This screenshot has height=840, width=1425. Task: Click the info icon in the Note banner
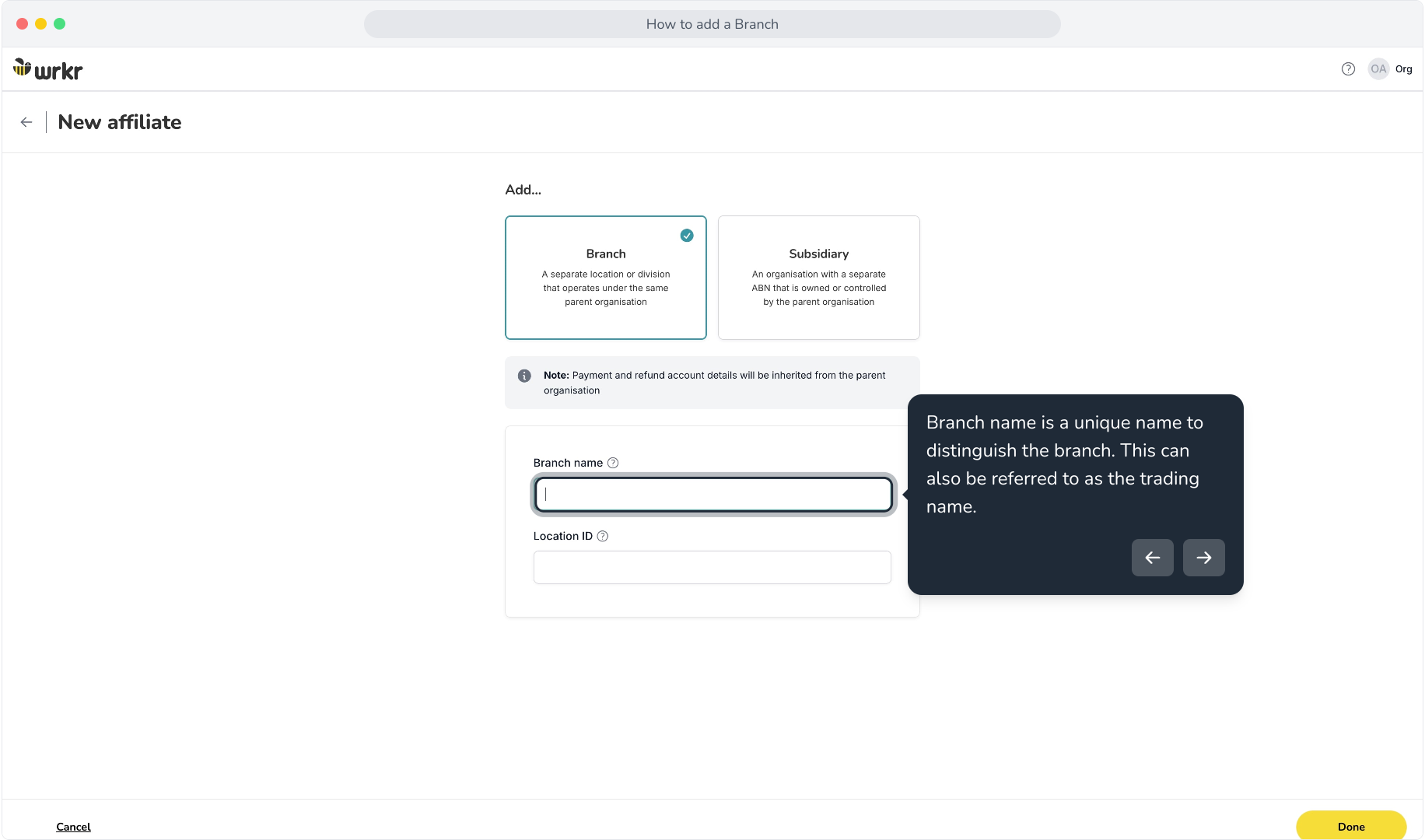click(x=524, y=376)
